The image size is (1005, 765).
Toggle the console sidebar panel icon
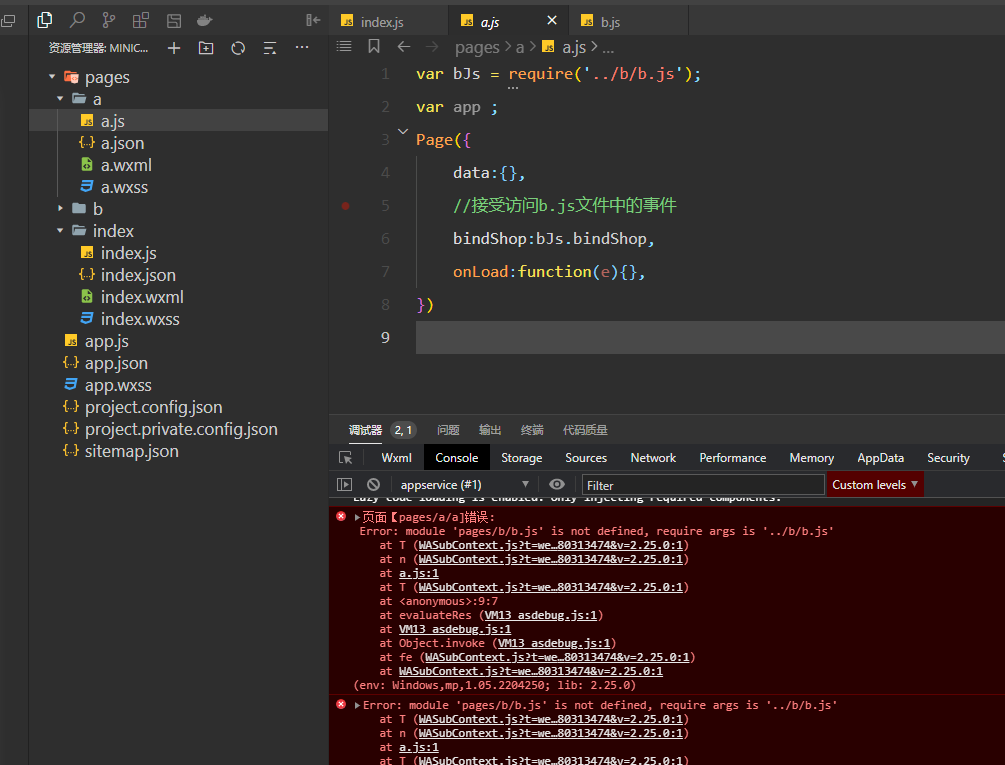point(345,485)
